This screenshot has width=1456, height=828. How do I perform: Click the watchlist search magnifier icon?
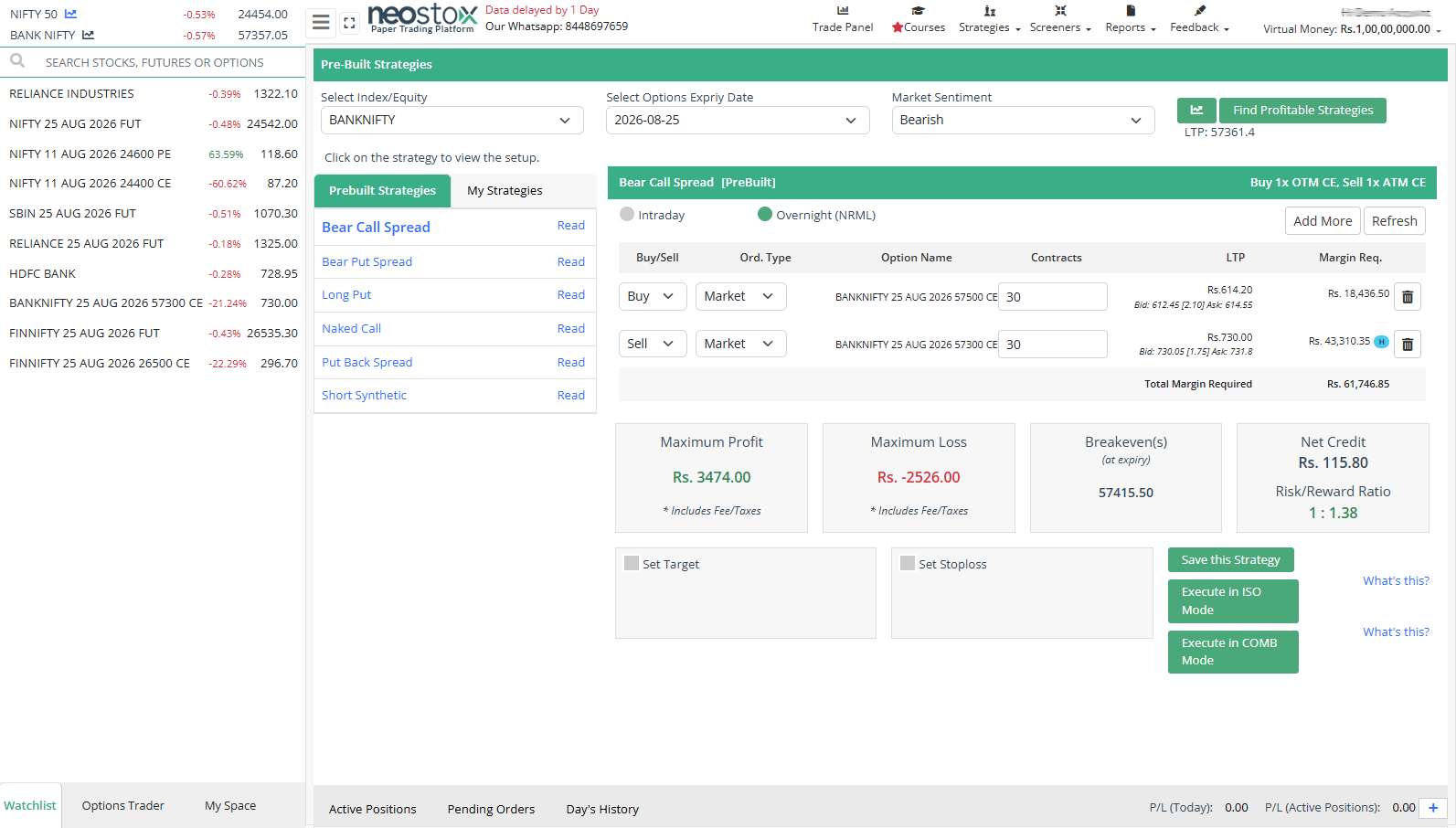[x=17, y=61]
